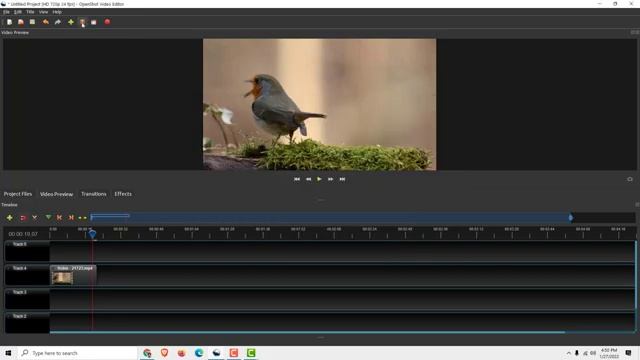Viewport: 640px width, 360px height.
Task: Click the timeline zoom slider bar
Action: click(330, 218)
